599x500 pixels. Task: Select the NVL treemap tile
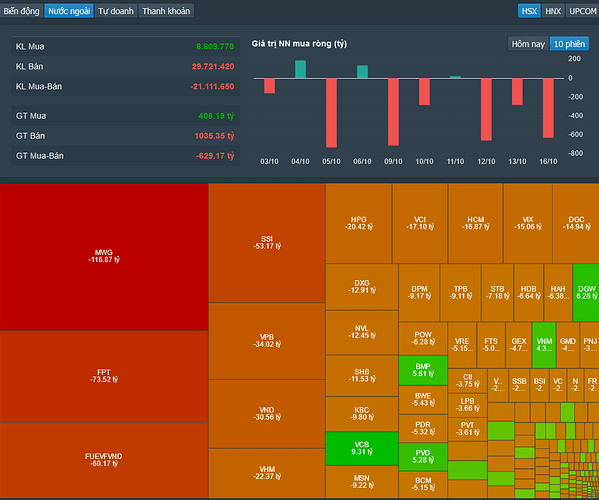tap(362, 332)
